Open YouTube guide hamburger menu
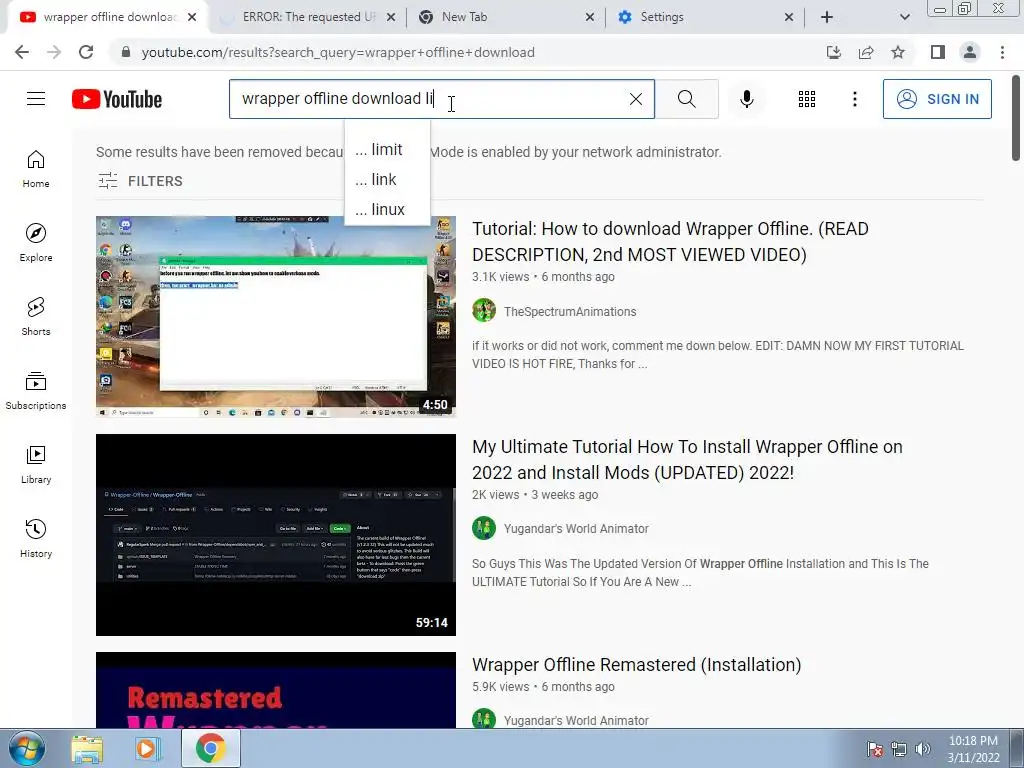Image resolution: width=1024 pixels, height=768 pixels. pos(36,99)
